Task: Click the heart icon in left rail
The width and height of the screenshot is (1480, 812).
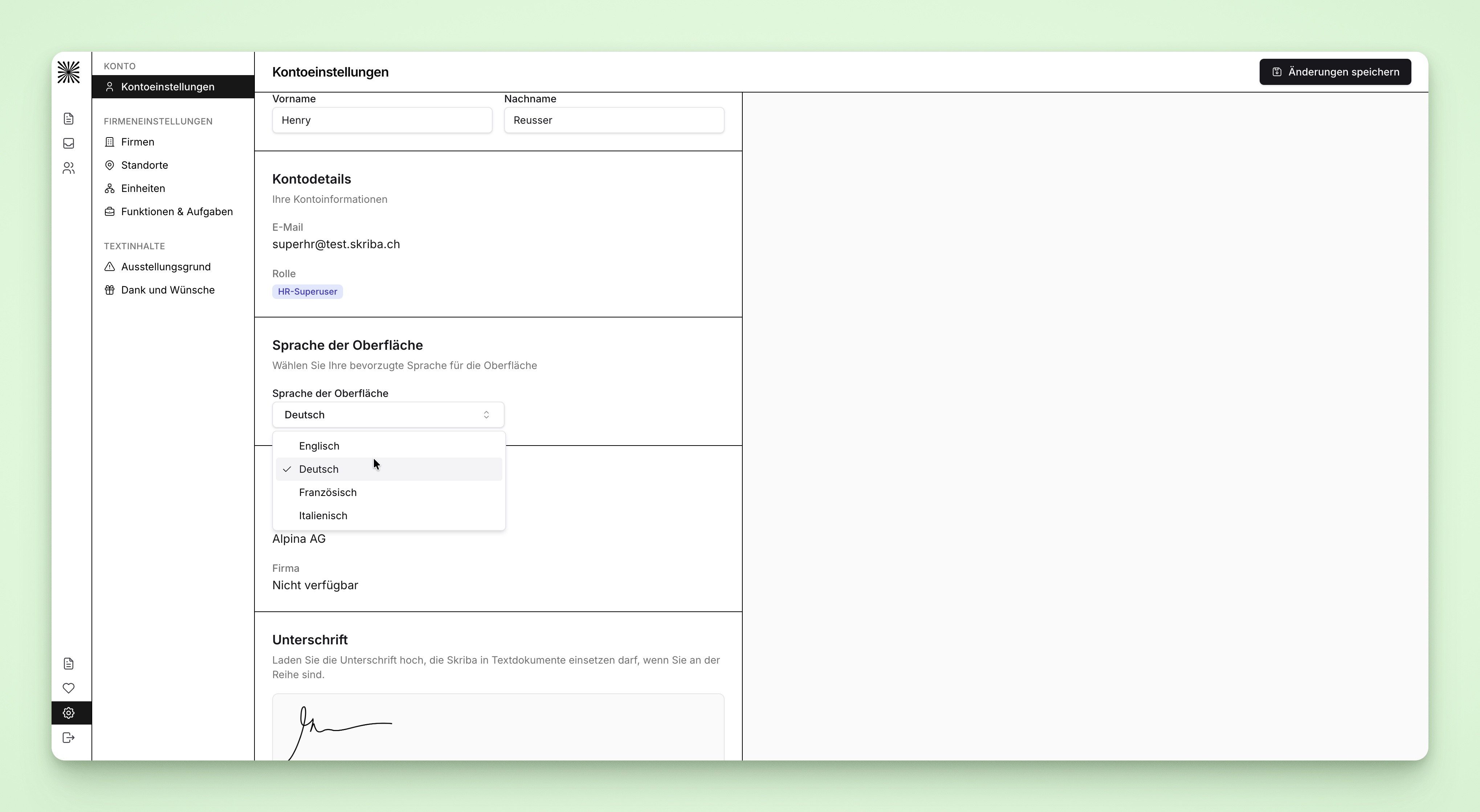Action: [68, 688]
